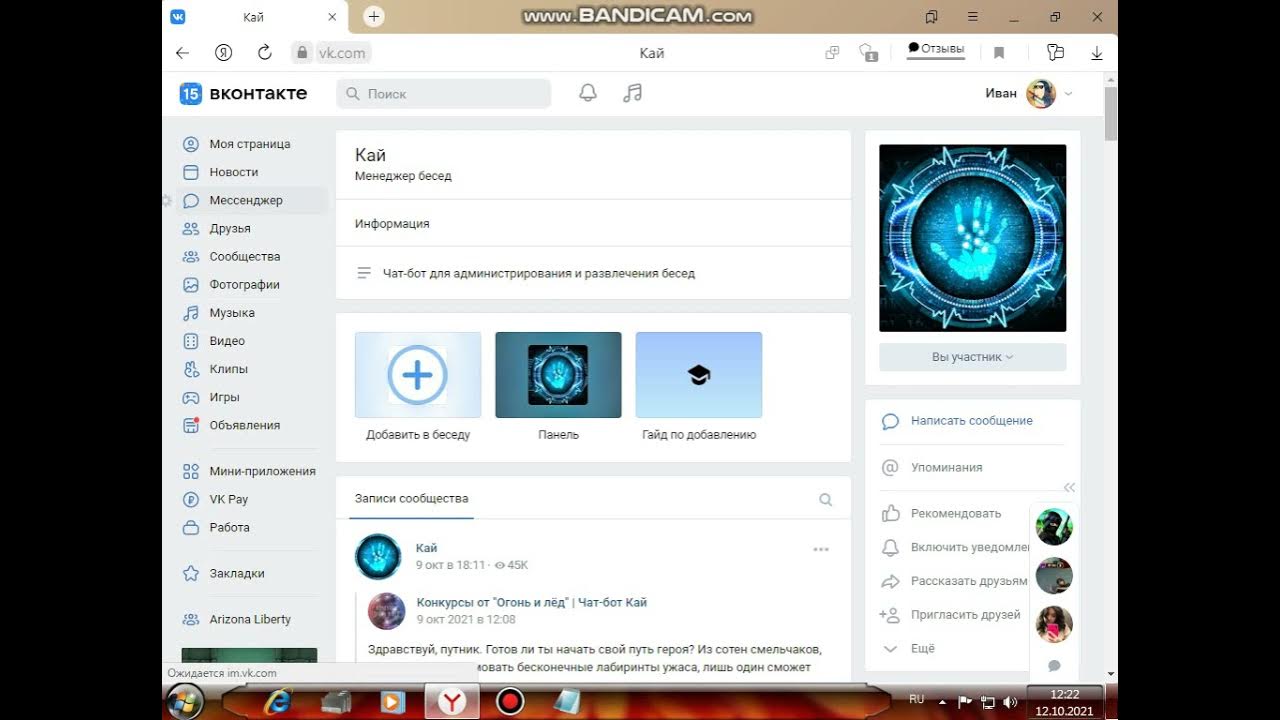This screenshot has height=720, width=1280.
Task: Open volume control in system tray
Action: 1010,702
